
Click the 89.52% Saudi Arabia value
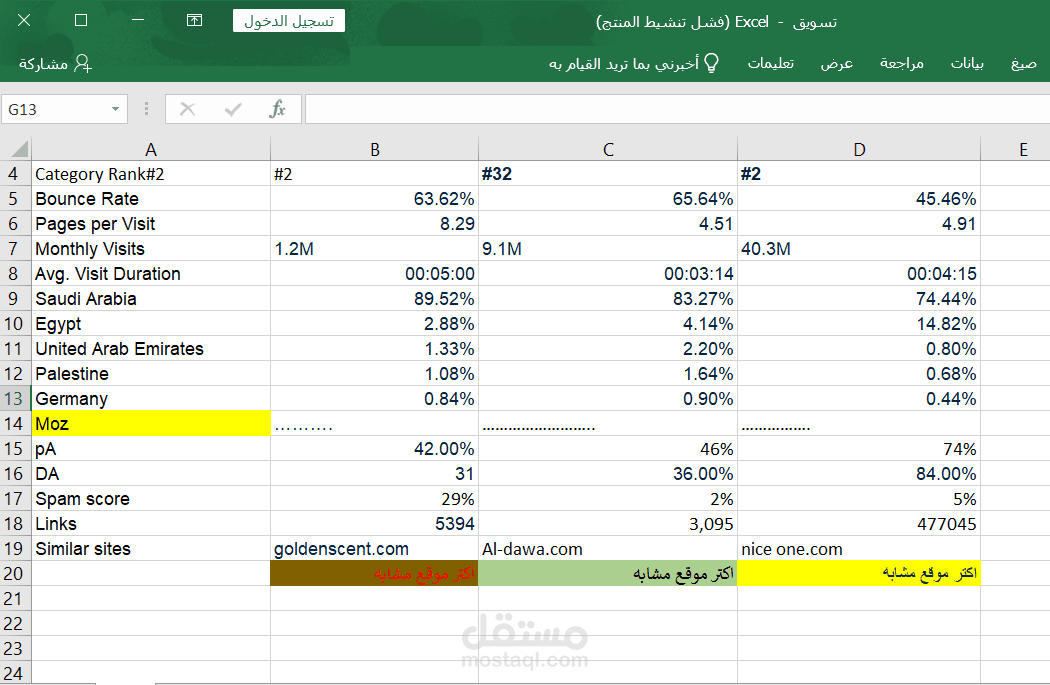click(374, 299)
